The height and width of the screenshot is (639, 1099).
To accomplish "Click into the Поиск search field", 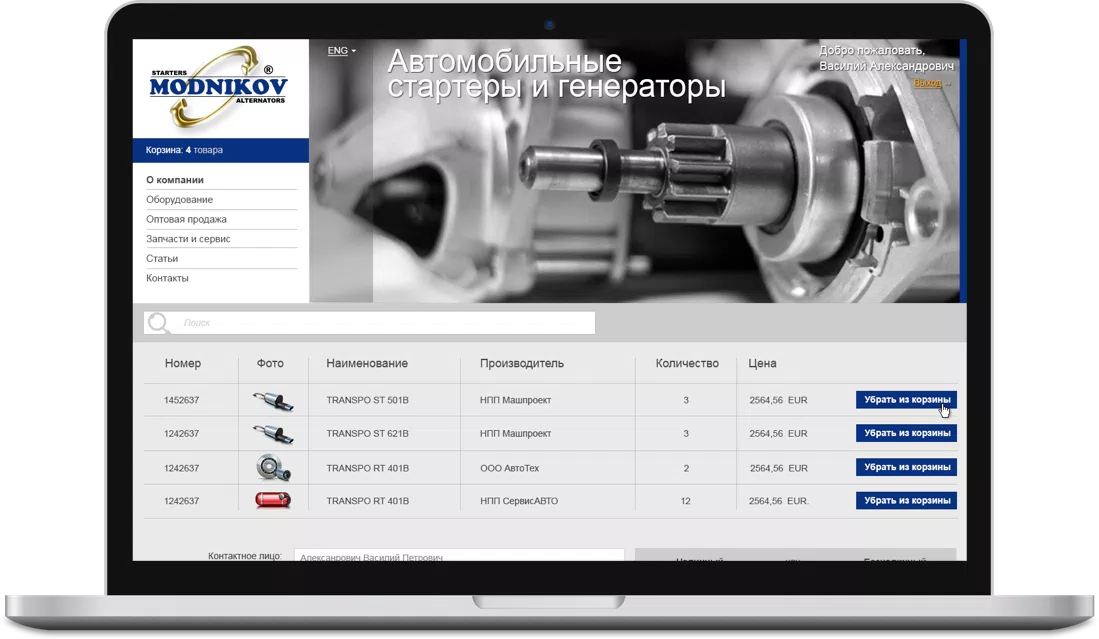I will 369,323.
